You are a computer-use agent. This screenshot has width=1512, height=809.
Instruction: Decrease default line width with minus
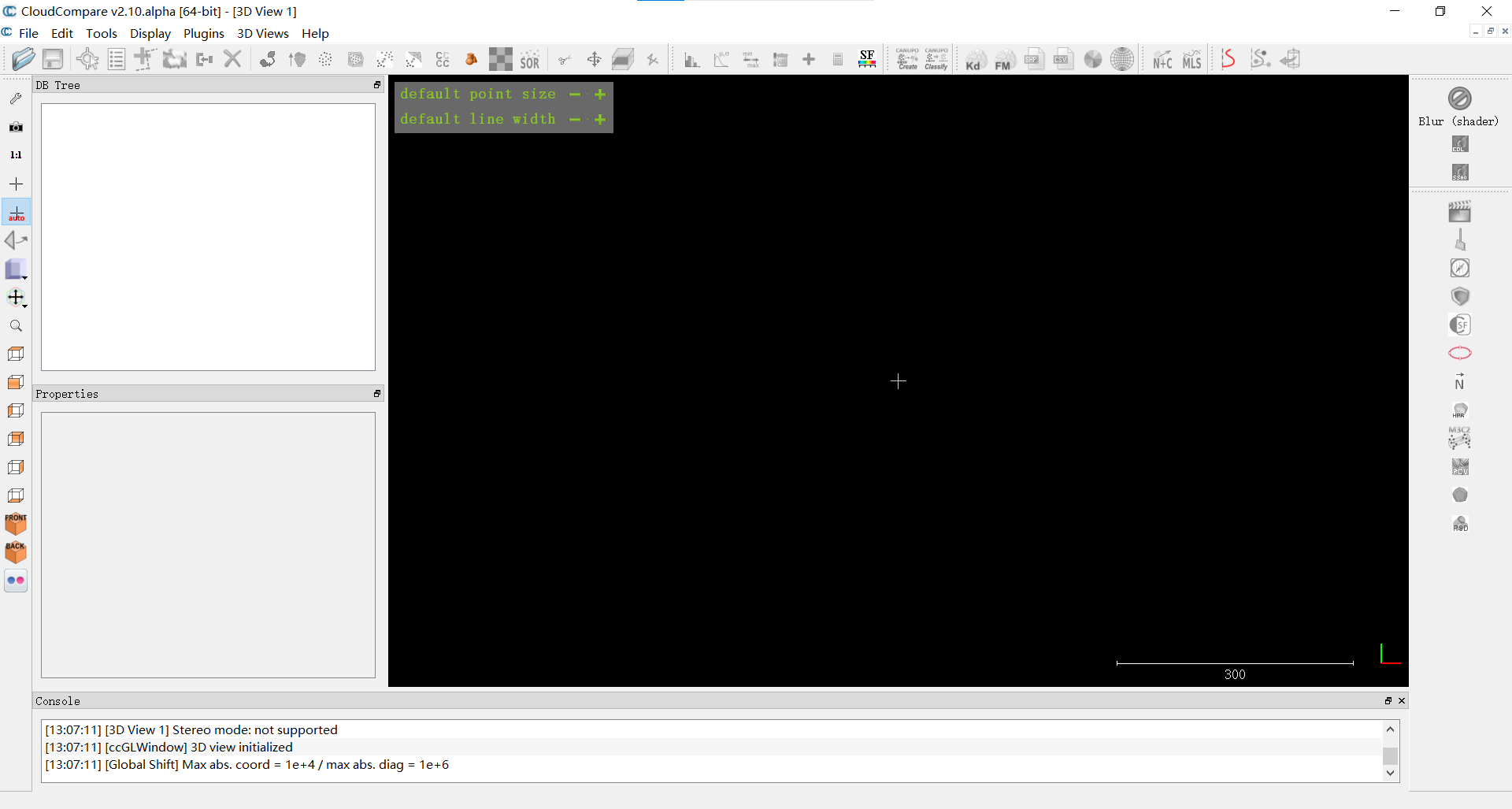(x=575, y=120)
